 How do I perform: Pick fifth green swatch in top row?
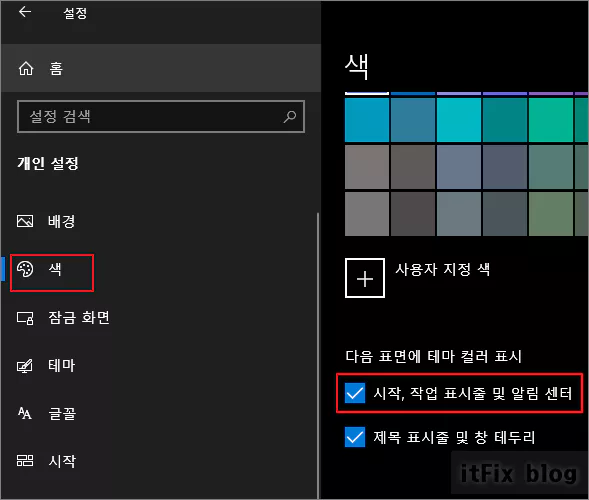[x=551, y=120]
